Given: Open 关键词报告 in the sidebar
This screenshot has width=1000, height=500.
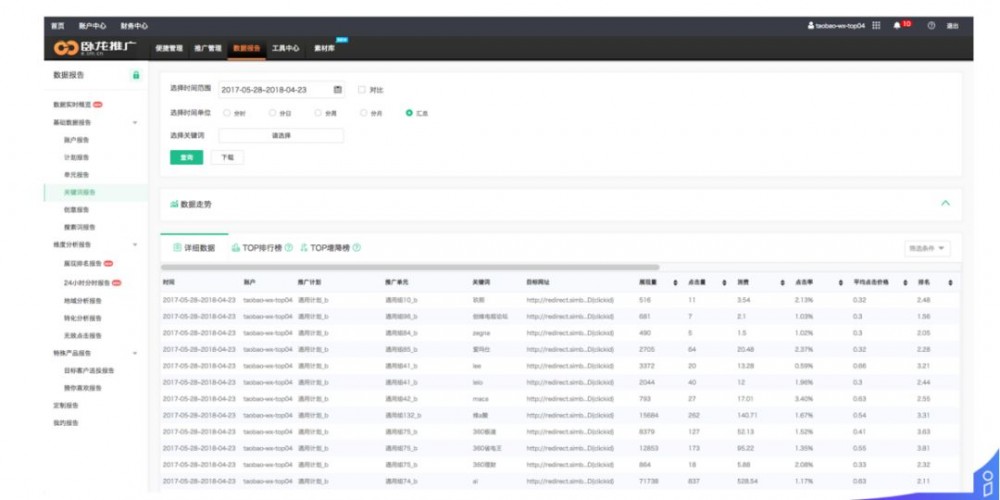Looking at the screenshot, I should pyautogui.click(x=80, y=193).
